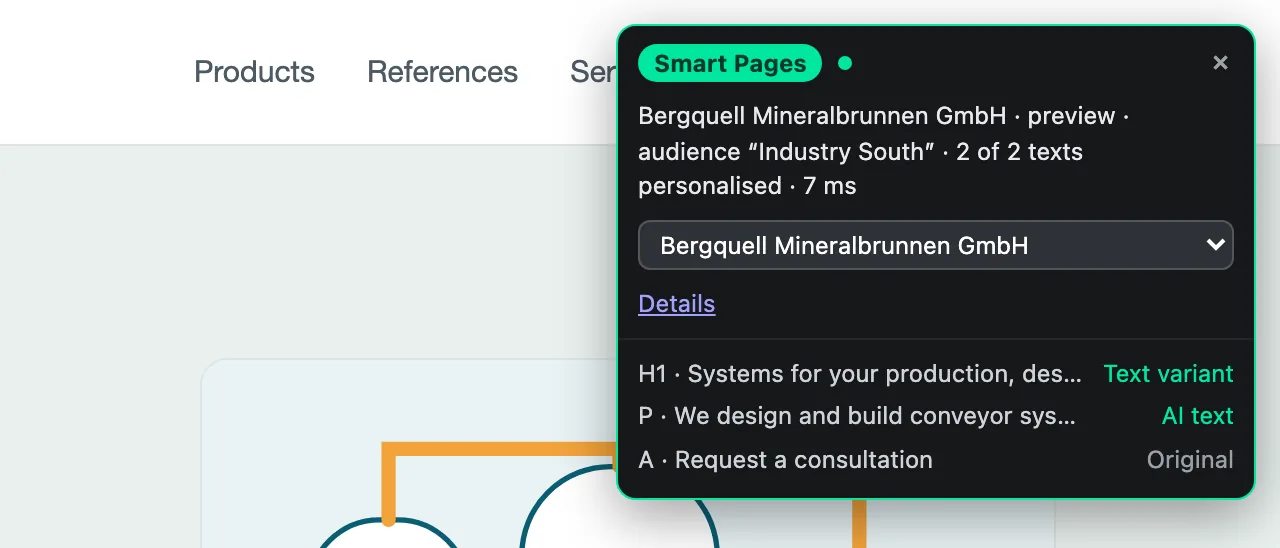The image size is (1280, 548).
Task: Click the Smart Pages badge
Action: [x=730, y=63]
